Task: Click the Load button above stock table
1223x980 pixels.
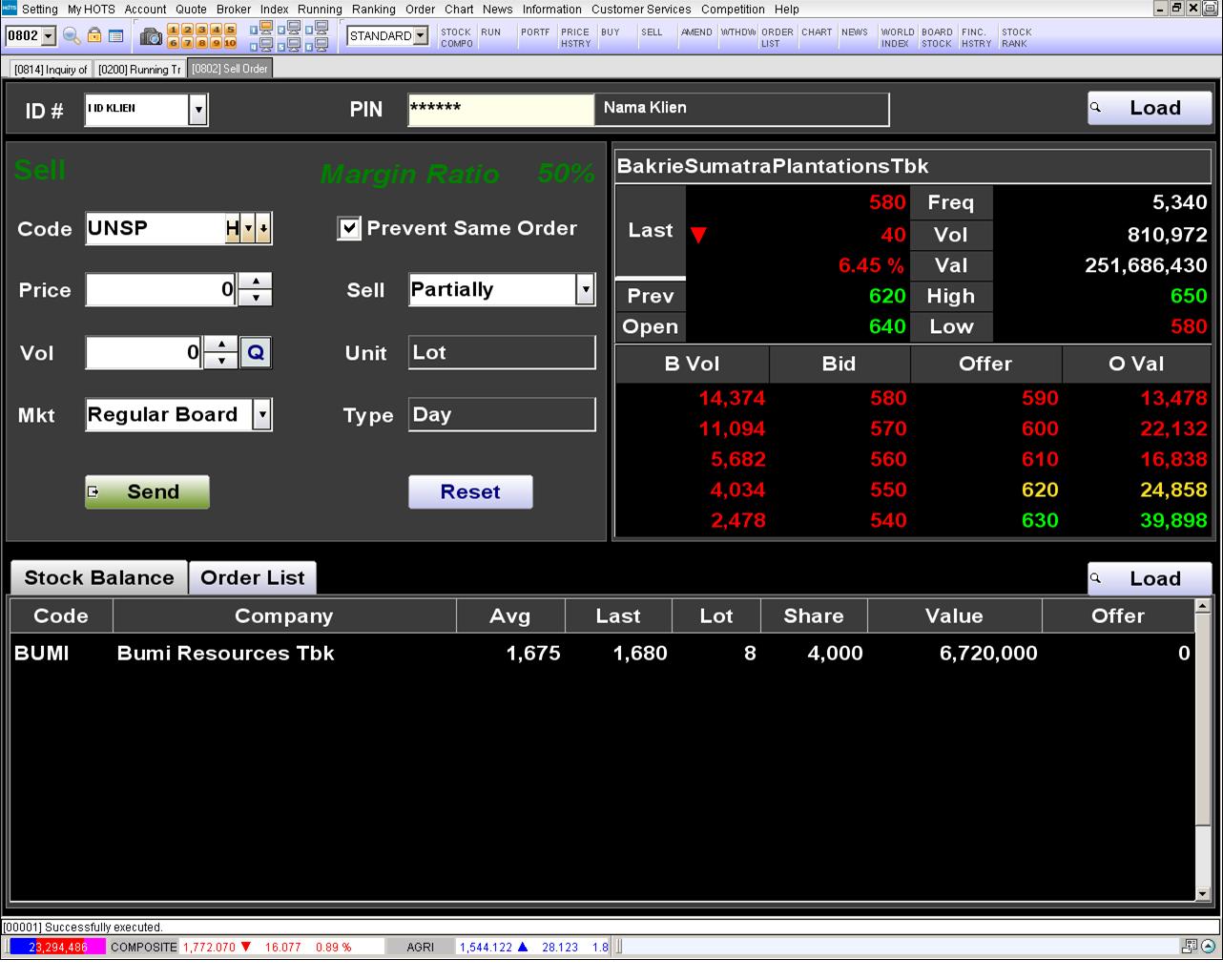Action: tap(1150, 578)
